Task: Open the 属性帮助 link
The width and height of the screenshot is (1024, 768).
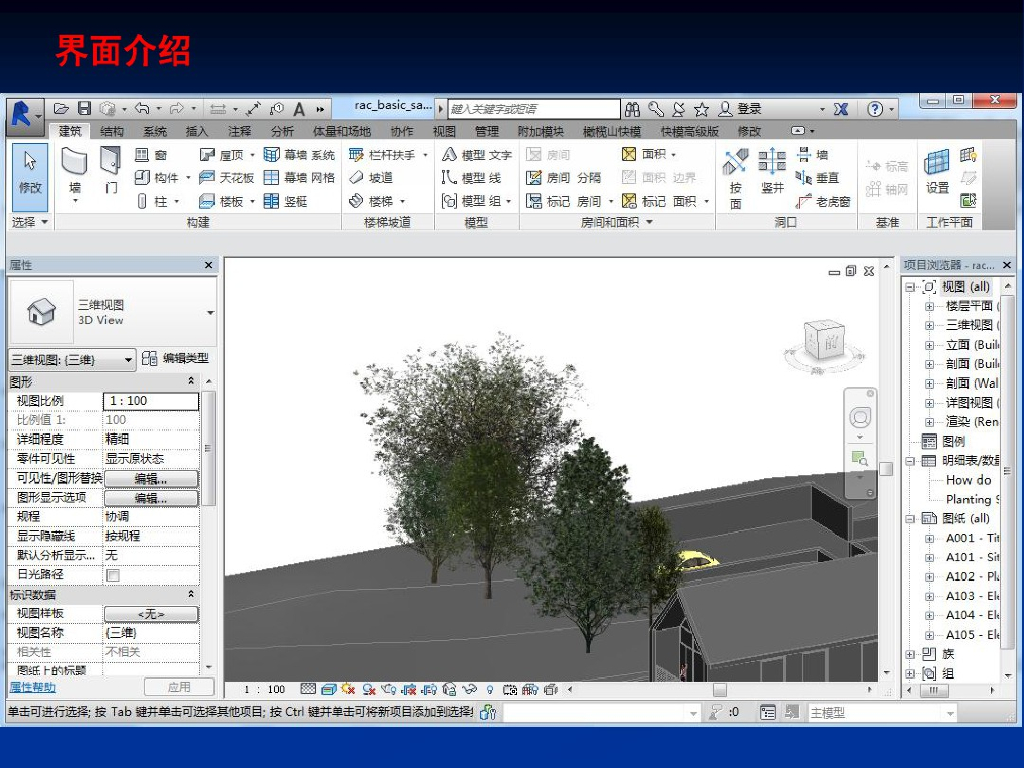Action: pyautogui.click(x=33, y=687)
